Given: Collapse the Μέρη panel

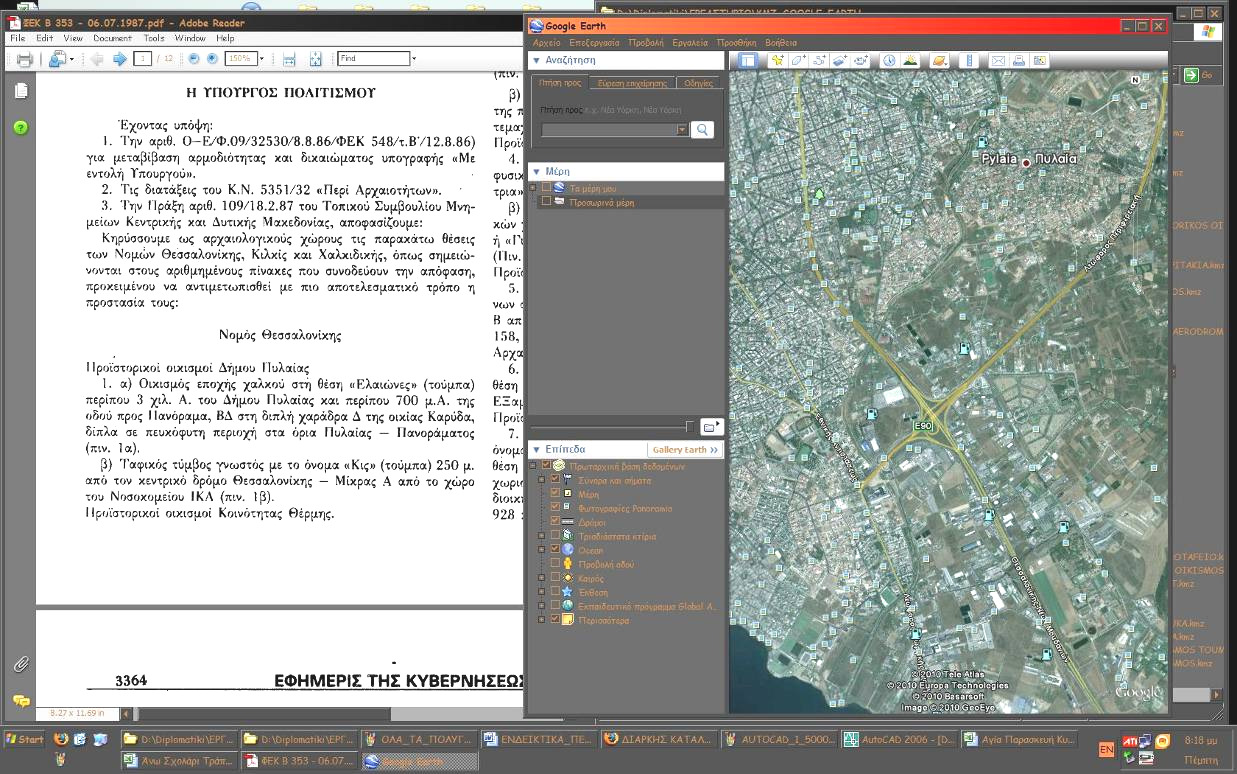Looking at the screenshot, I should [x=537, y=171].
